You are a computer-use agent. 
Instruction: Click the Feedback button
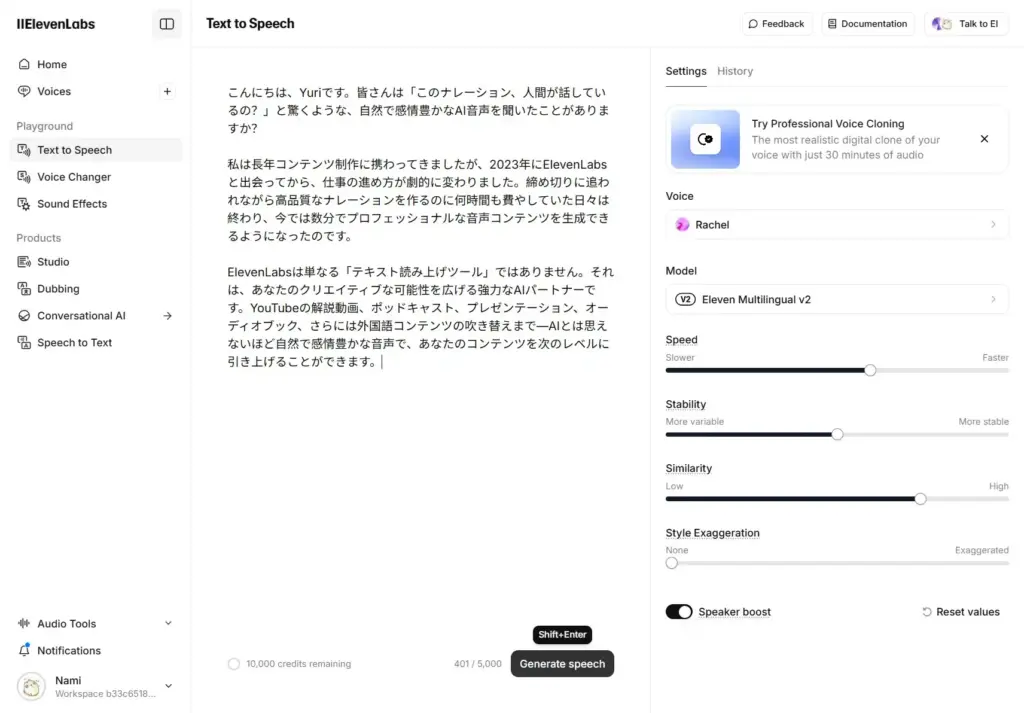click(776, 24)
